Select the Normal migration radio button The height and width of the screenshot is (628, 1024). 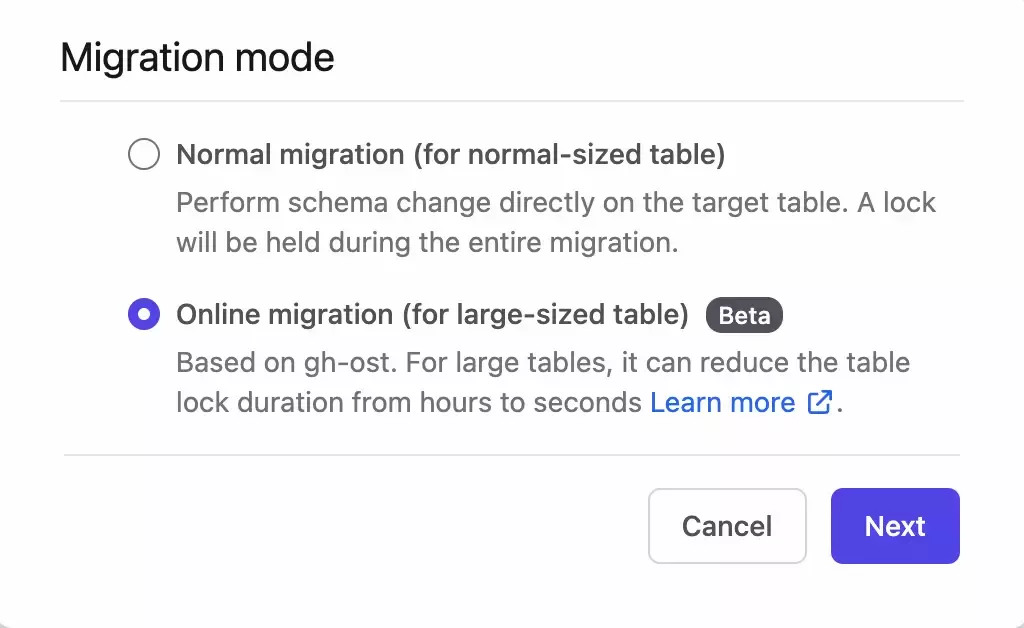click(x=144, y=154)
